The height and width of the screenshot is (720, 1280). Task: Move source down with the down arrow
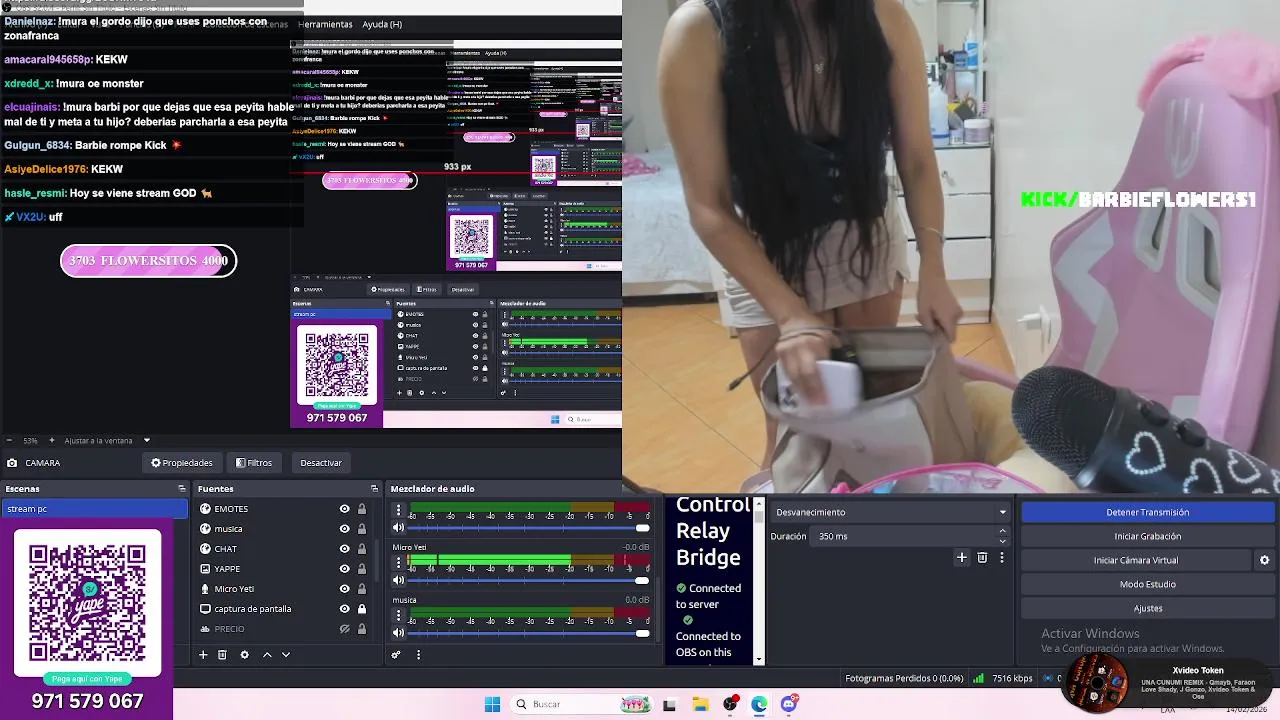pos(286,655)
